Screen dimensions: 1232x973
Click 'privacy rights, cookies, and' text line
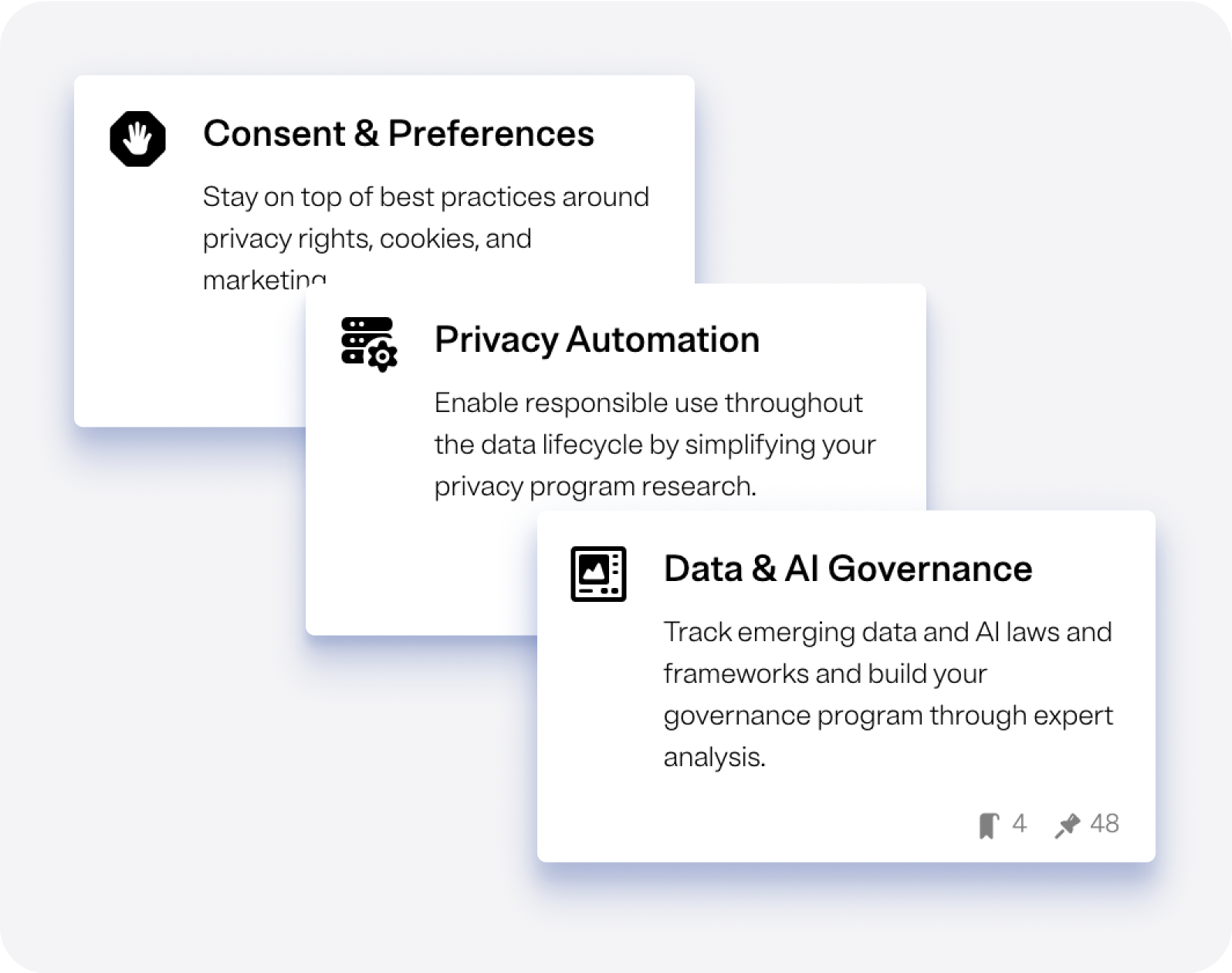click(367, 238)
